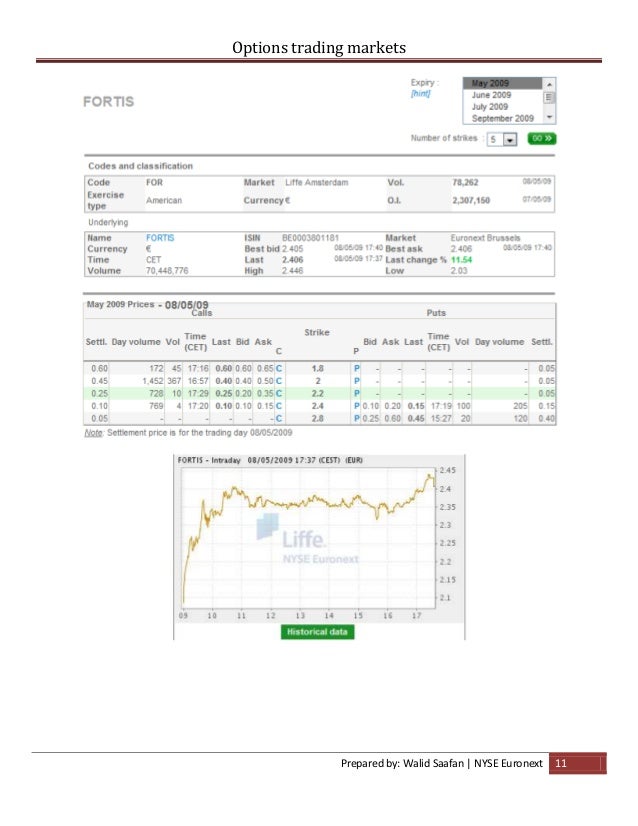
Task: Open the Number of strikes dropdown
Action: point(509,140)
